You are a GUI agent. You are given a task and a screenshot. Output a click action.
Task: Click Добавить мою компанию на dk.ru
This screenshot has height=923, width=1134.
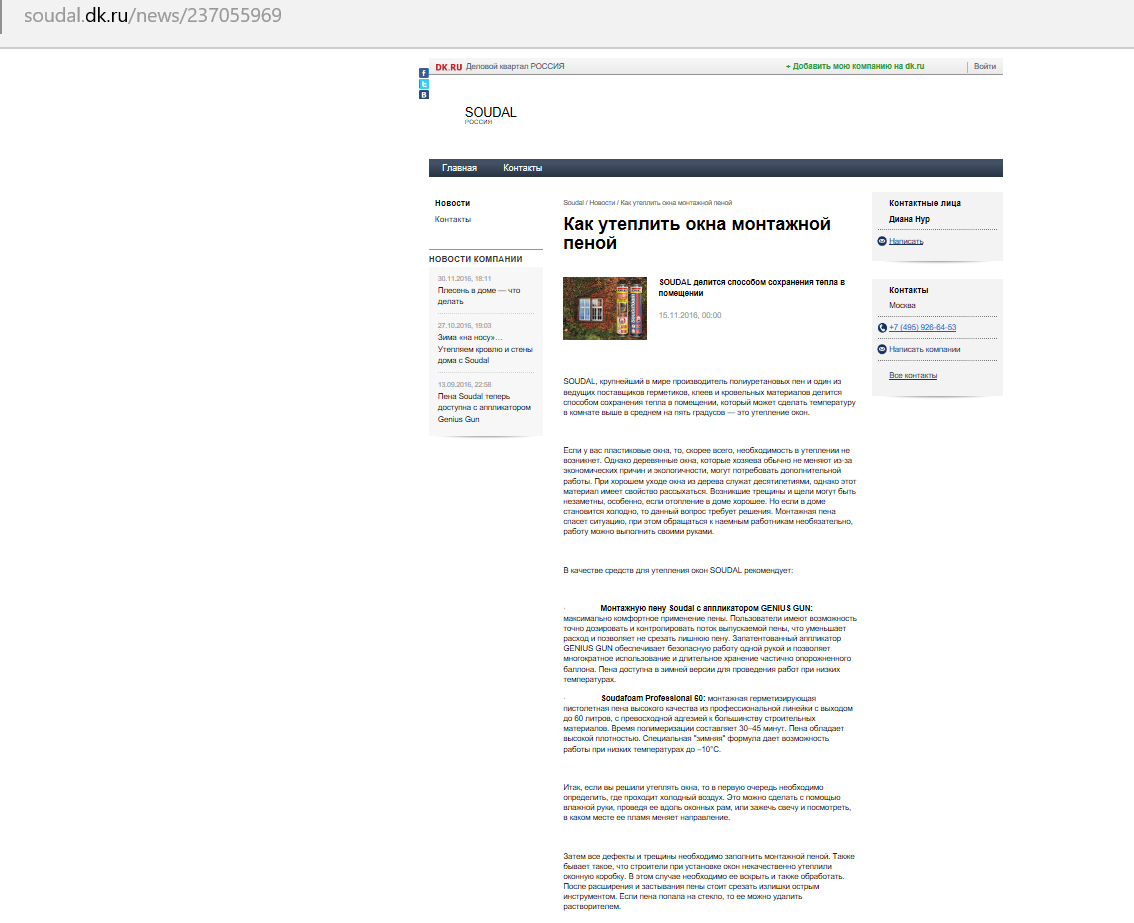tap(855, 67)
